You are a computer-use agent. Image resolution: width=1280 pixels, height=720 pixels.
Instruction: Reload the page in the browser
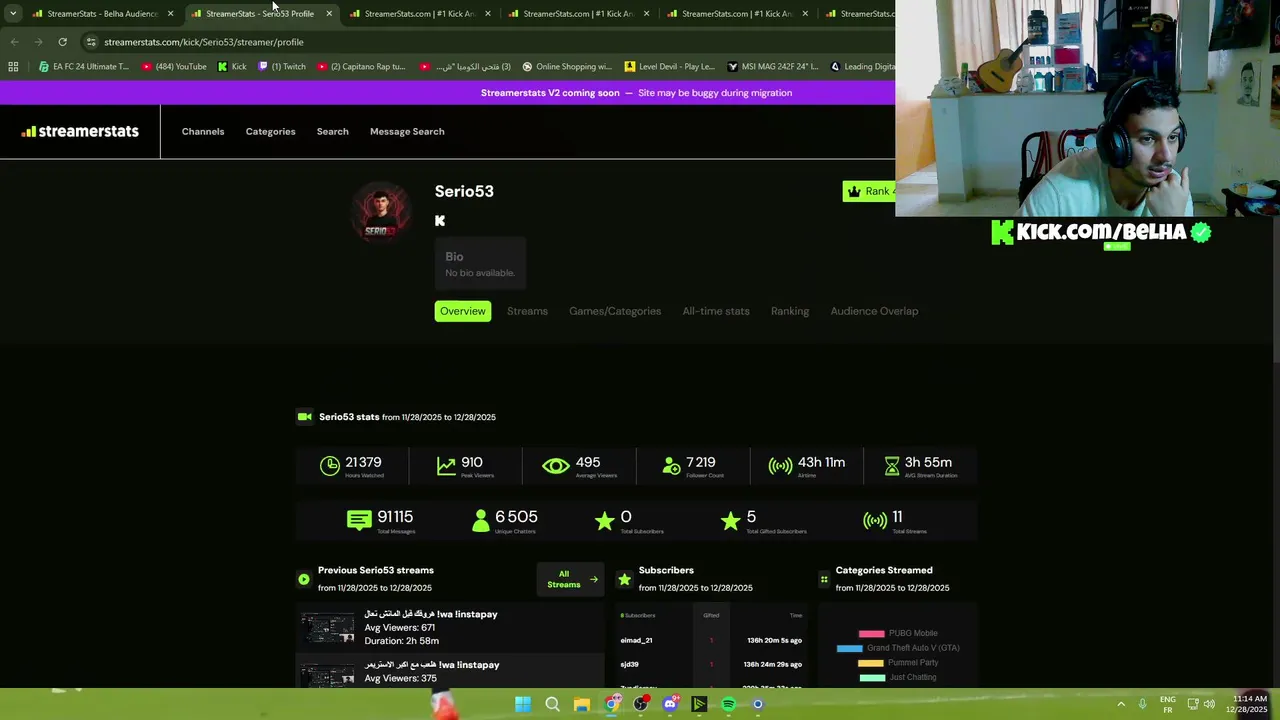click(x=62, y=42)
